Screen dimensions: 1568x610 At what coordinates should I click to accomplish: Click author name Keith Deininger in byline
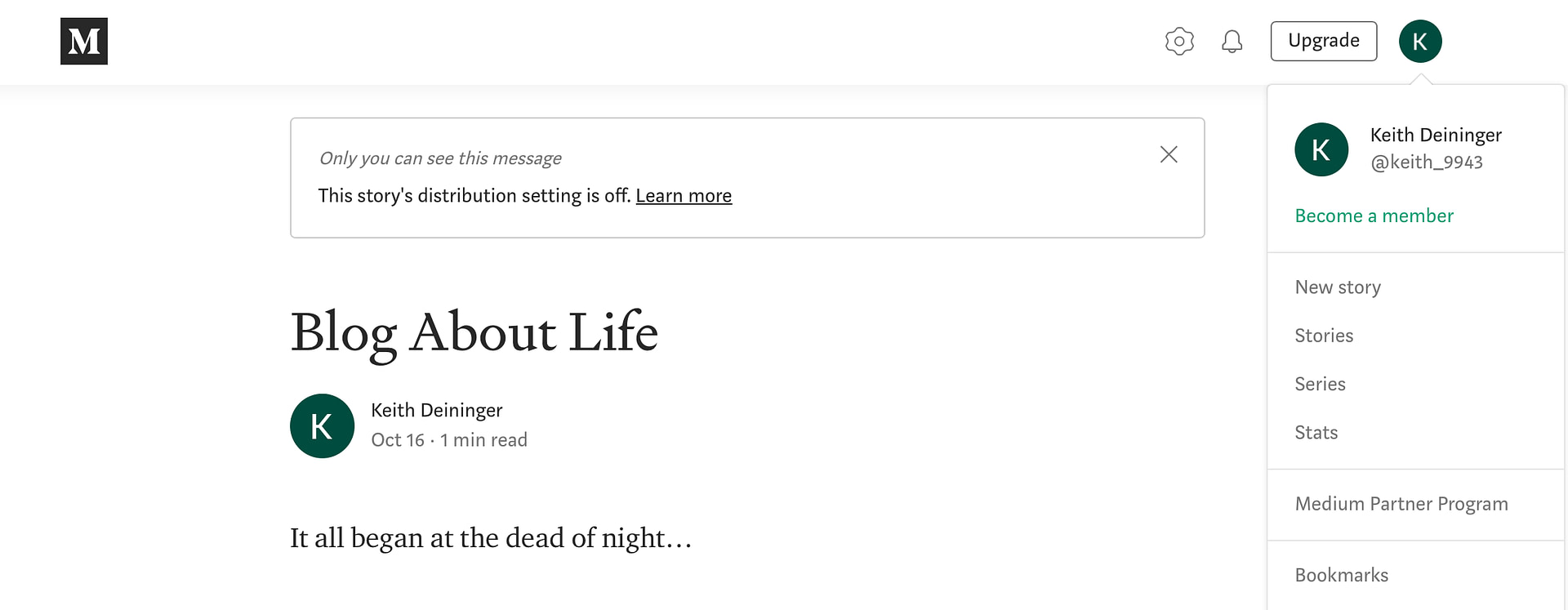pos(436,410)
